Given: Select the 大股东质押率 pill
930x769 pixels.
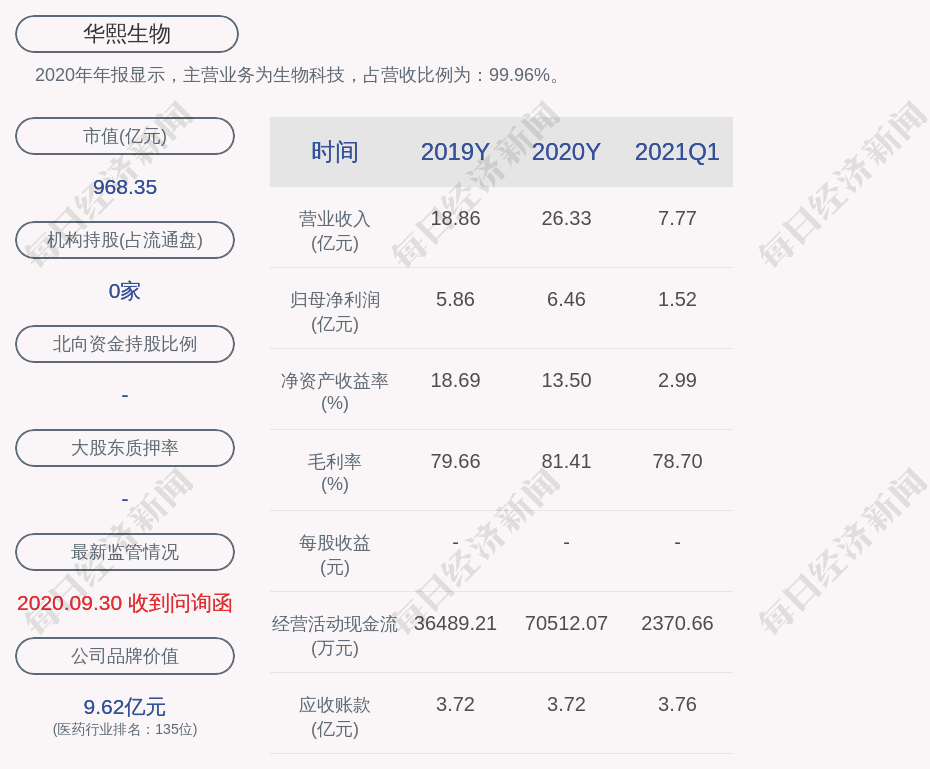Looking at the screenshot, I should (125, 448).
